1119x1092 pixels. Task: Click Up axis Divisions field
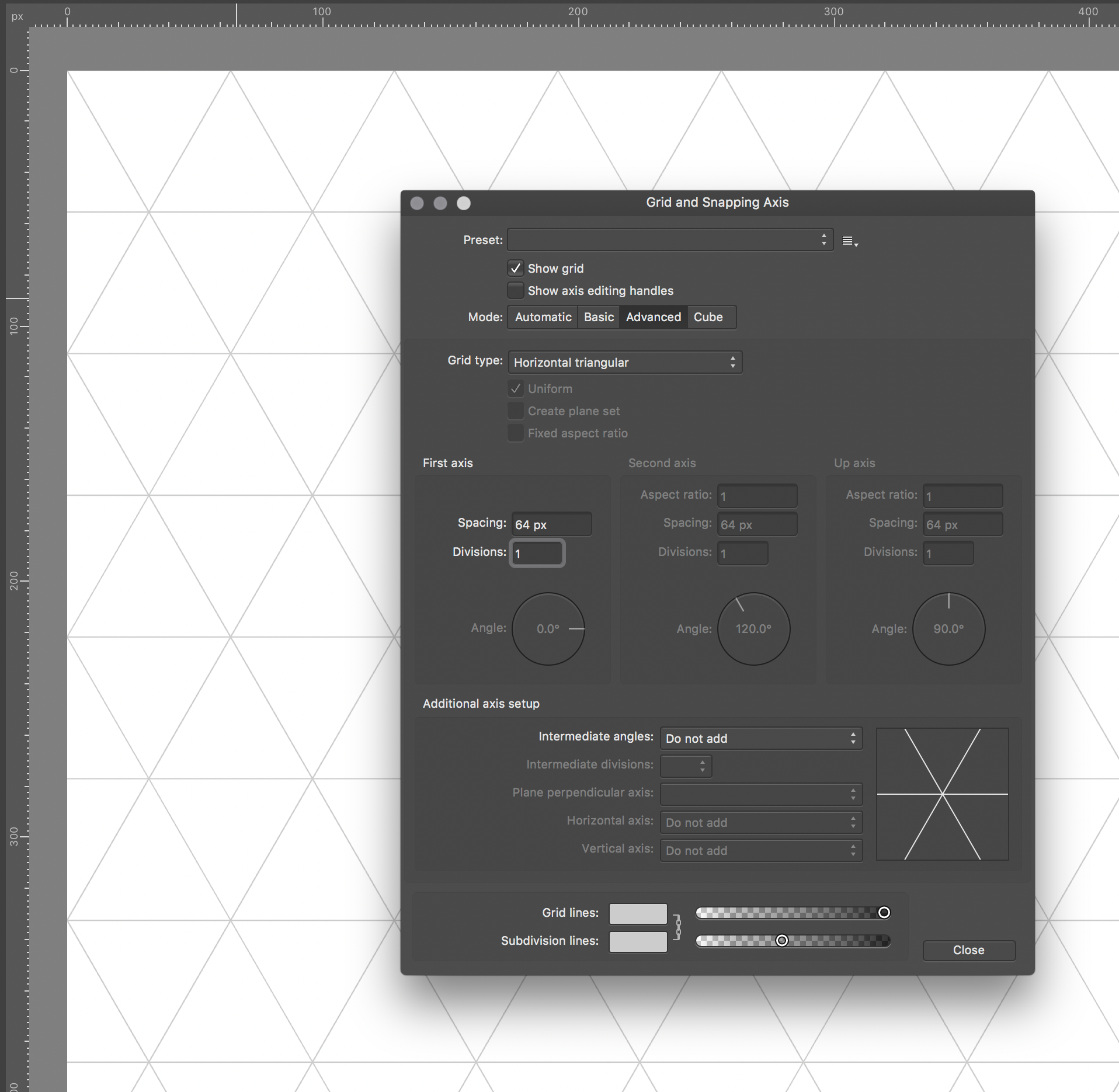(948, 553)
